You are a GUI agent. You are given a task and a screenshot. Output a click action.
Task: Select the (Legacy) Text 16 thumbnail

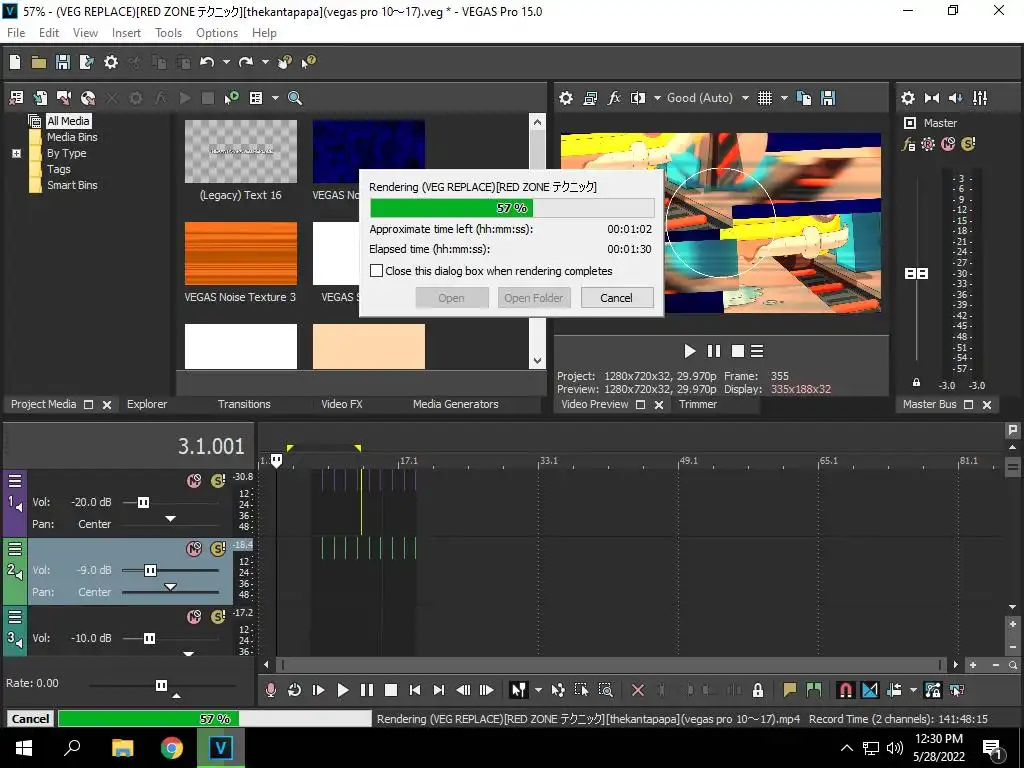(x=241, y=152)
